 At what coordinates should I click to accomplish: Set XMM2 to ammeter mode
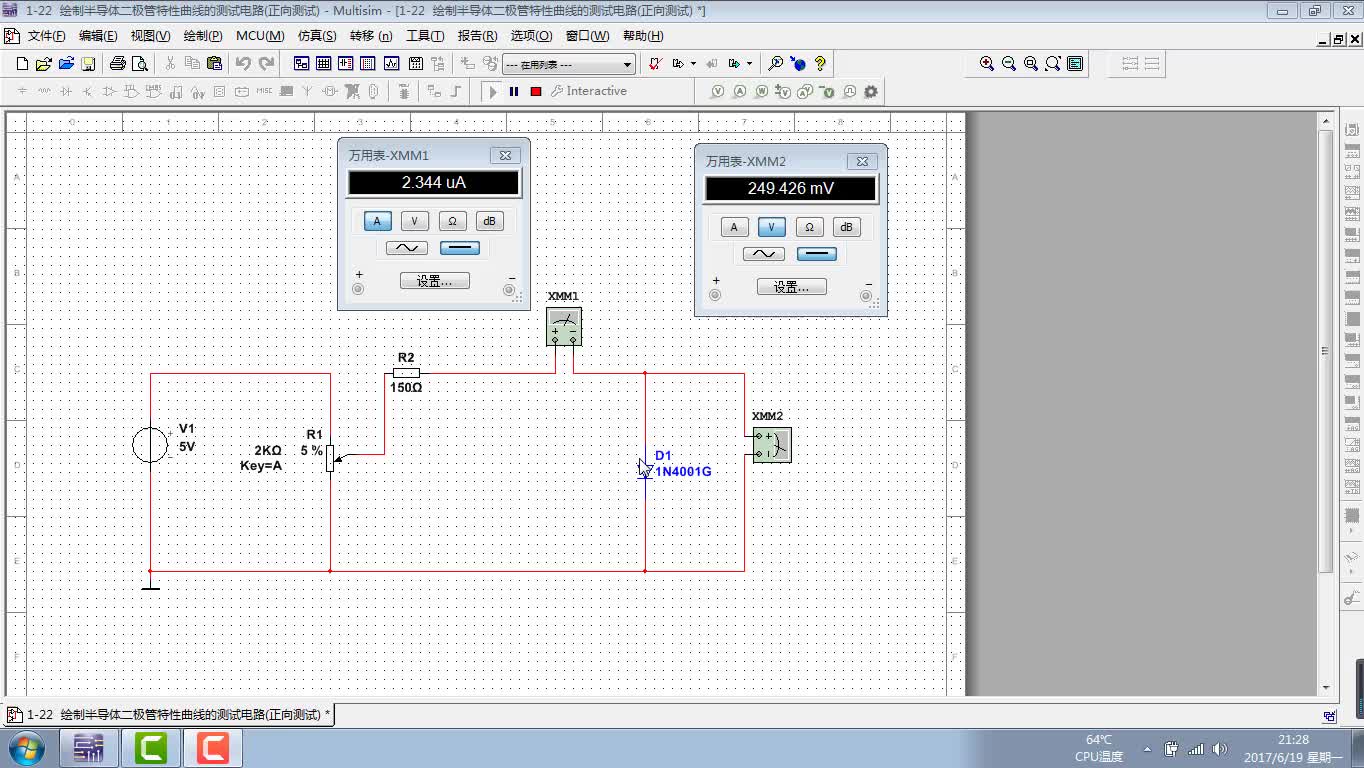pyautogui.click(x=734, y=227)
